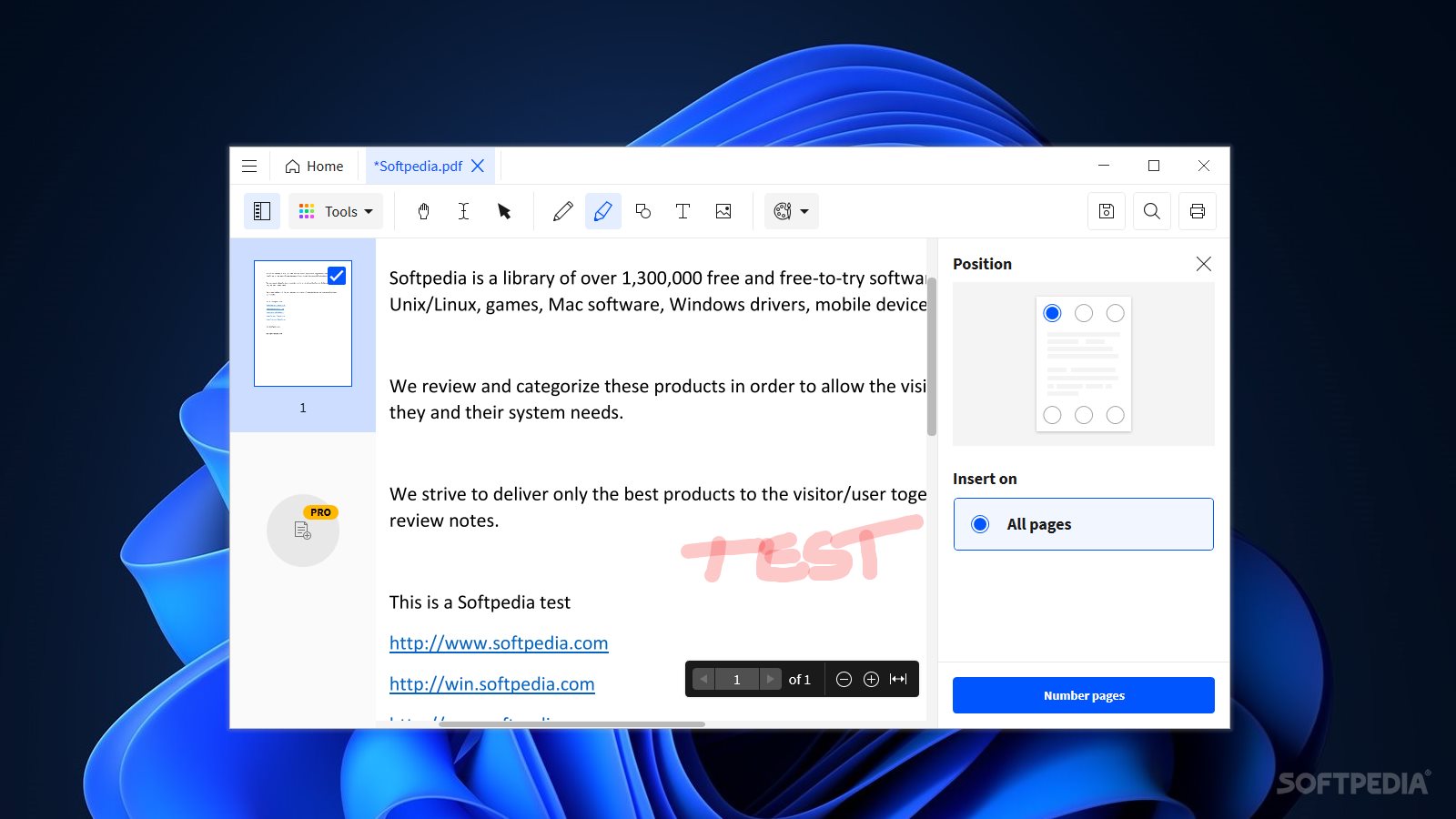Maximize the application window
The width and height of the screenshot is (1456, 819).
tap(1154, 166)
